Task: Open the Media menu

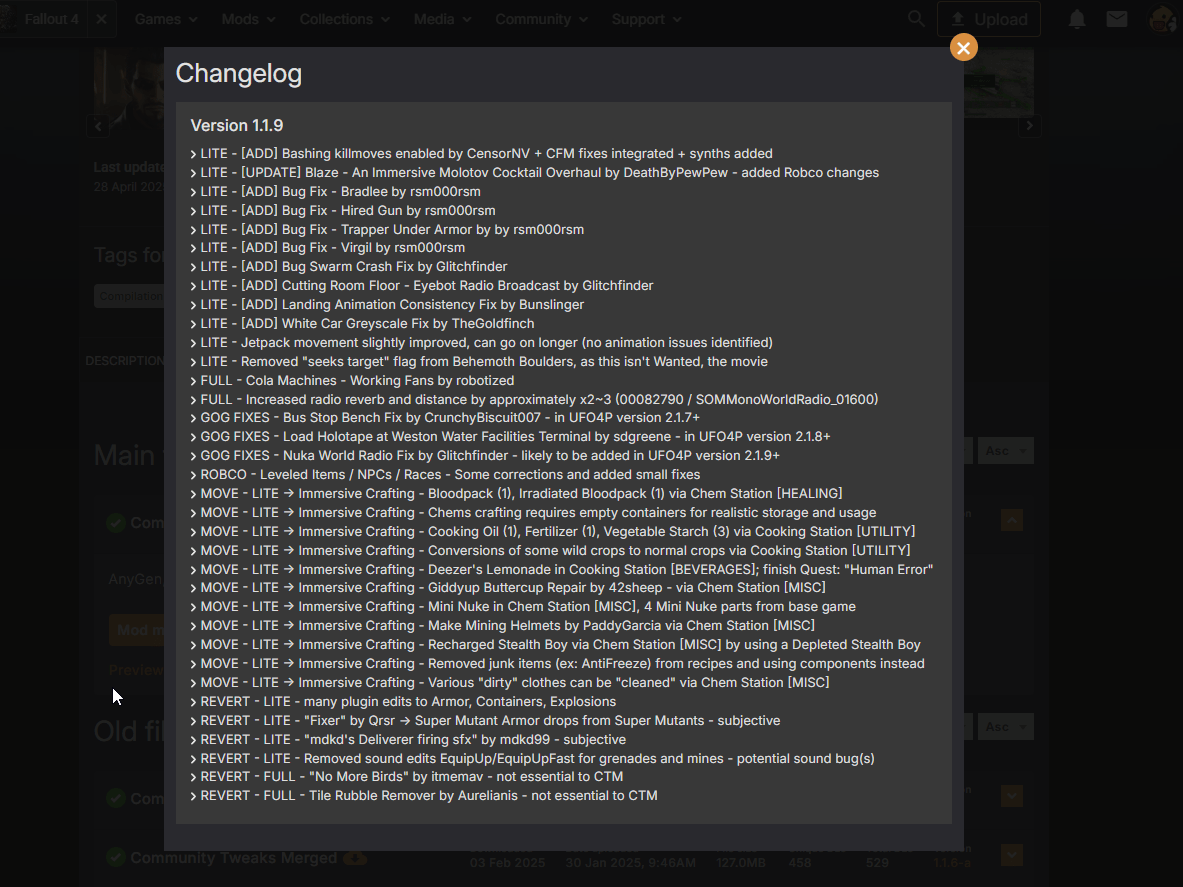Action: tap(442, 19)
